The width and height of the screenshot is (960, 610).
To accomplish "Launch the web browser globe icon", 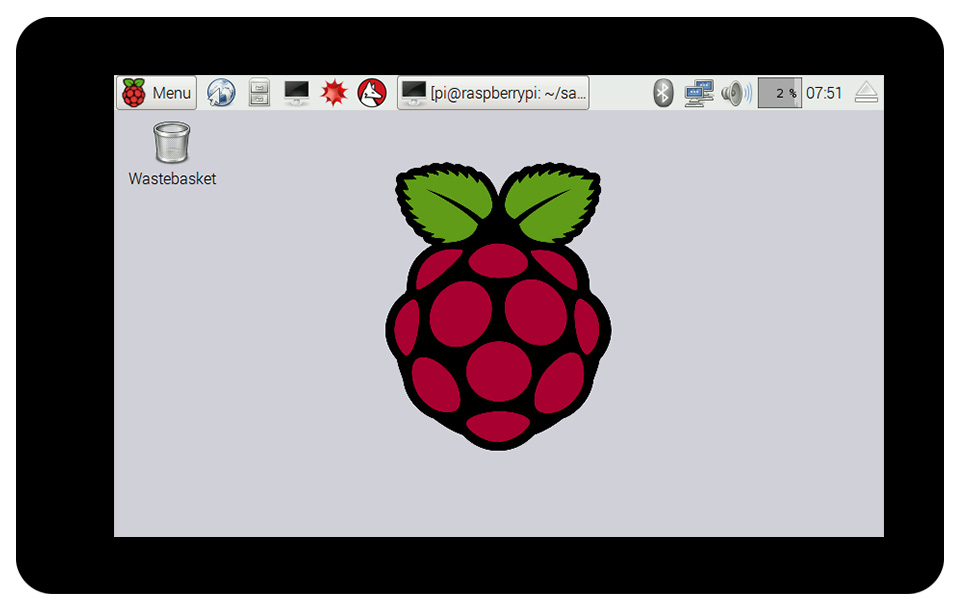I will (221, 93).
